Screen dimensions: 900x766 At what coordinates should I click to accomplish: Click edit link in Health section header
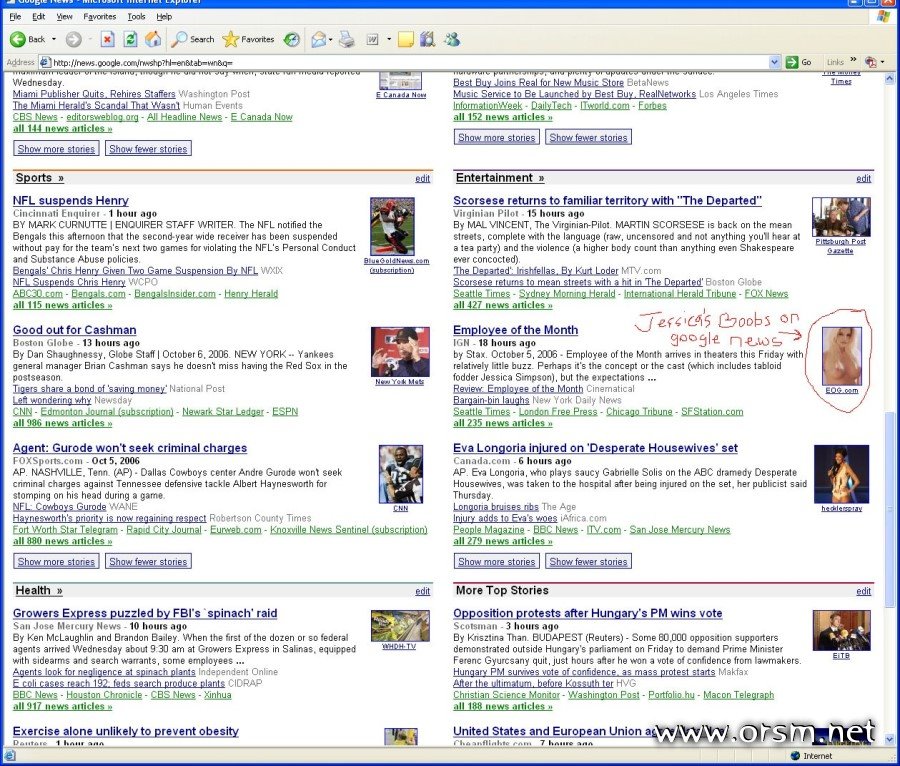pos(423,591)
